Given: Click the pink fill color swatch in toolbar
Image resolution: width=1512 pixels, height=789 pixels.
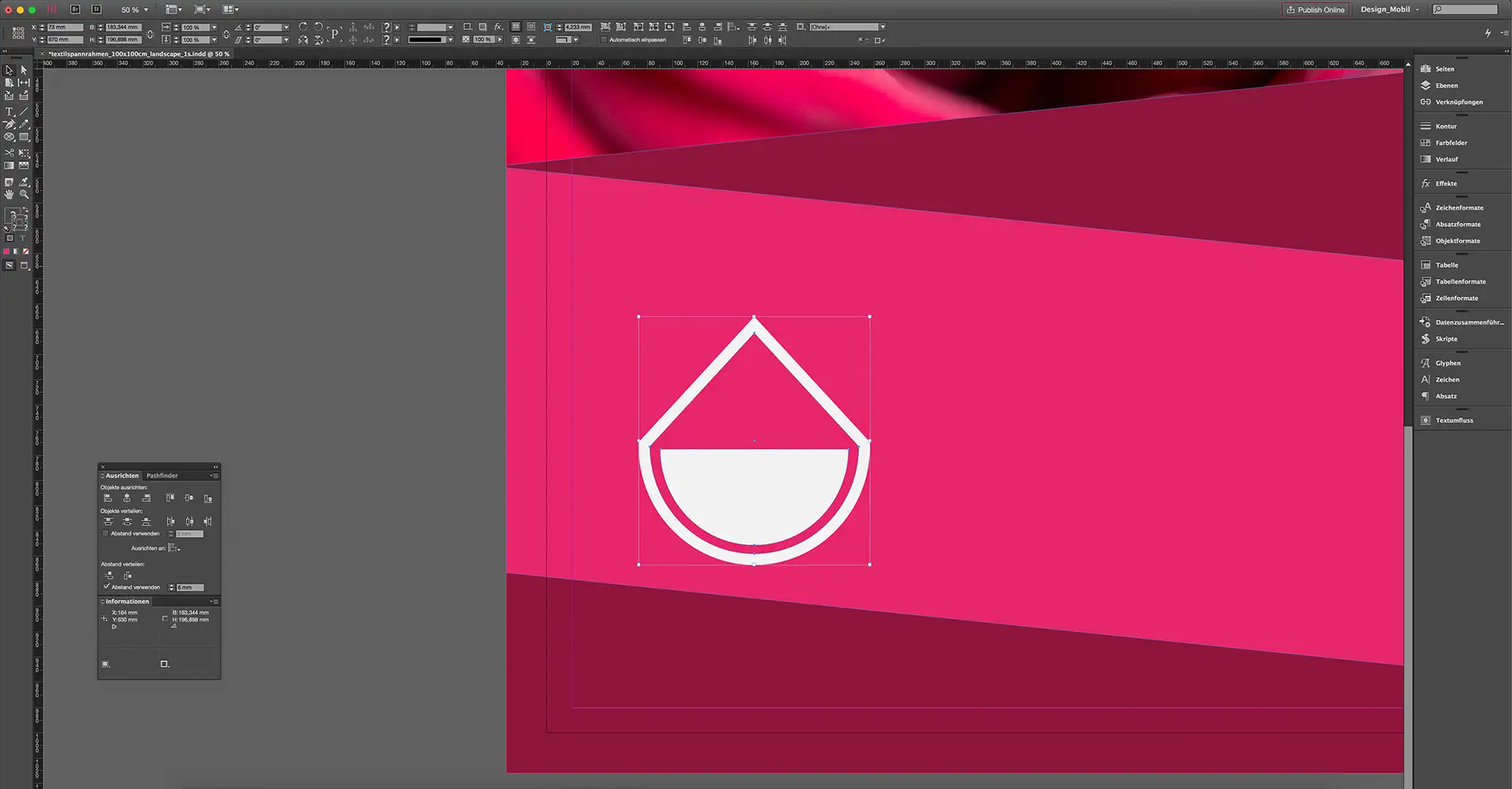Looking at the screenshot, I should click(x=7, y=251).
